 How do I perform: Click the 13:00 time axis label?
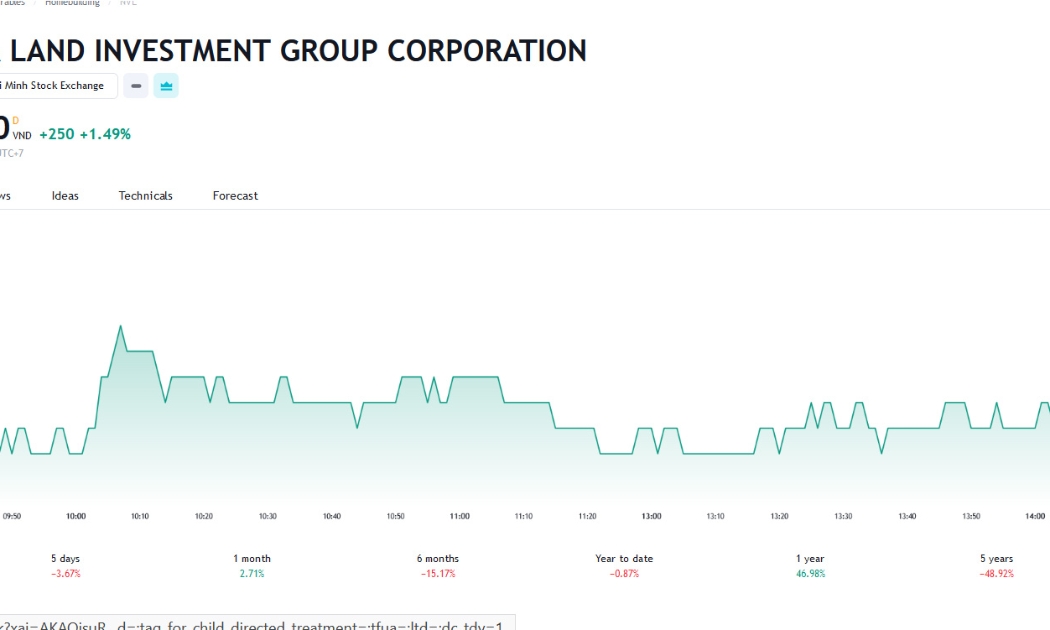651,516
